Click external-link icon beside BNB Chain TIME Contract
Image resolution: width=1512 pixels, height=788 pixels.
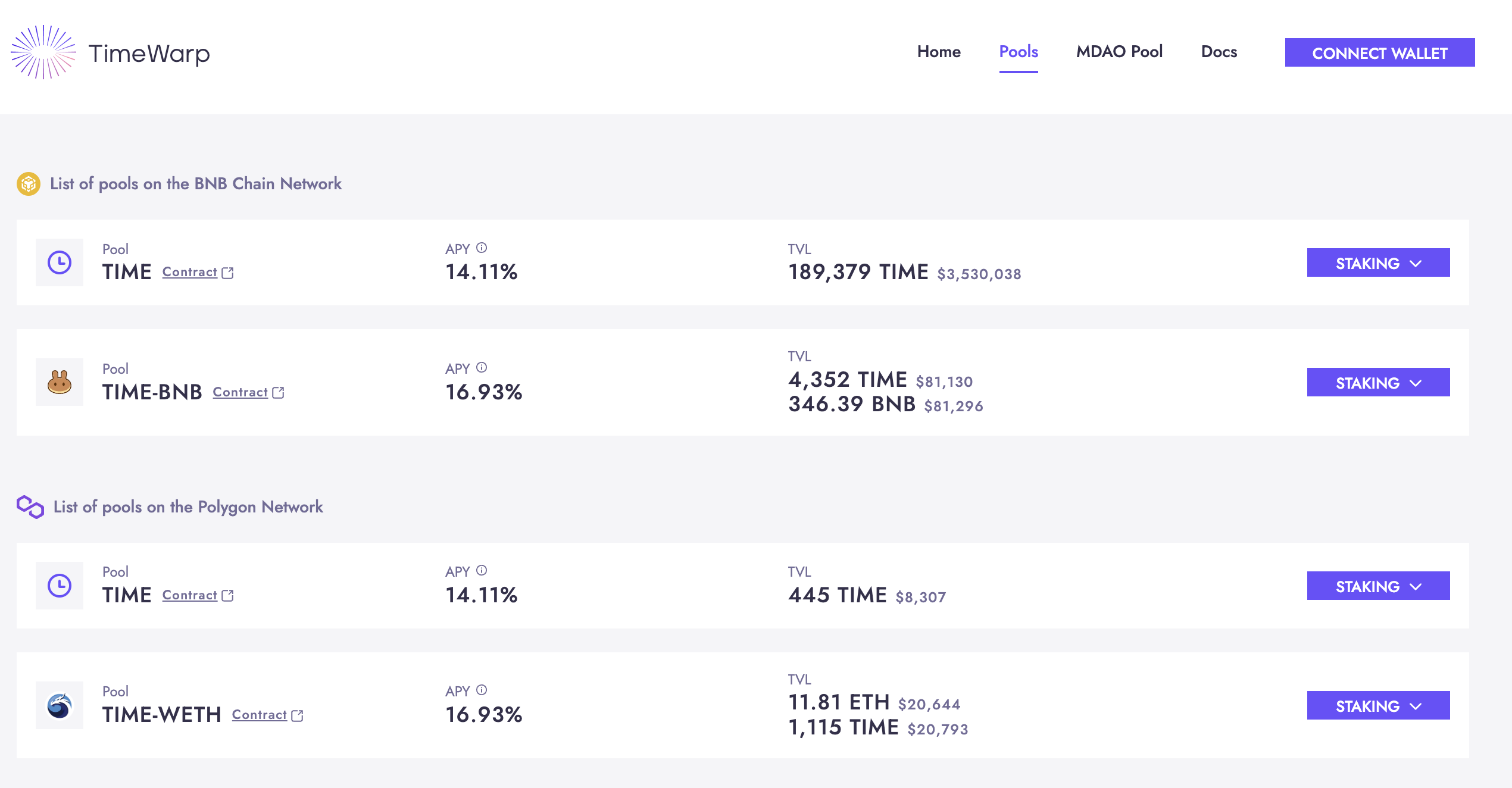click(x=227, y=273)
